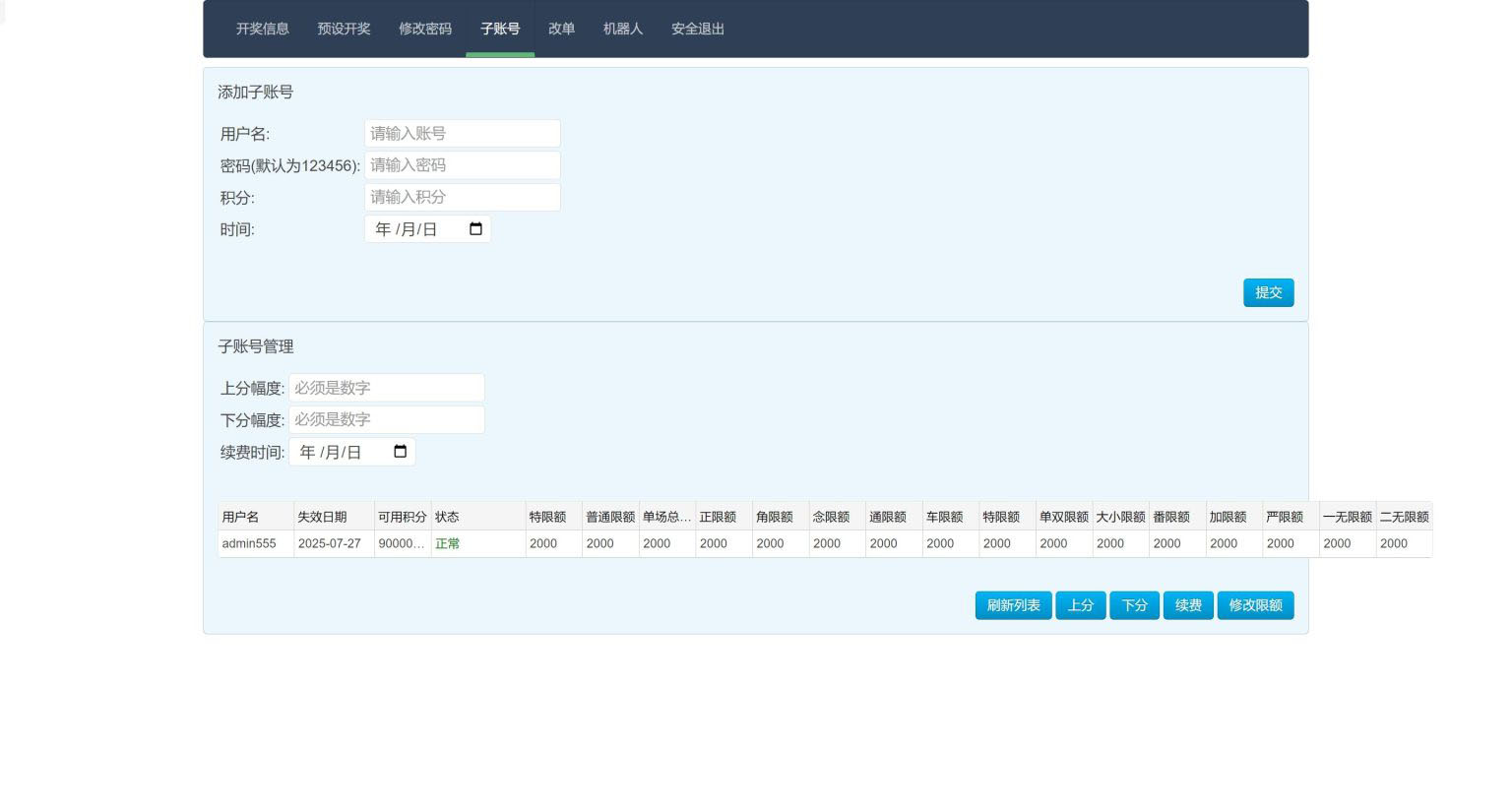Click 安全退出 to log out
Viewport: 1512px width, 810px height.
tap(697, 29)
